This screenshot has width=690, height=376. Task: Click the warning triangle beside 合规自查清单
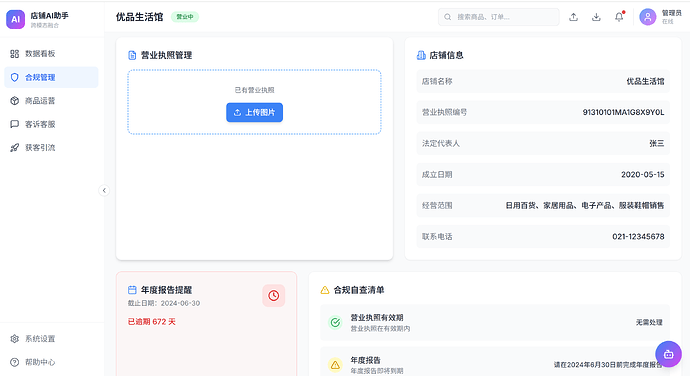(325, 290)
